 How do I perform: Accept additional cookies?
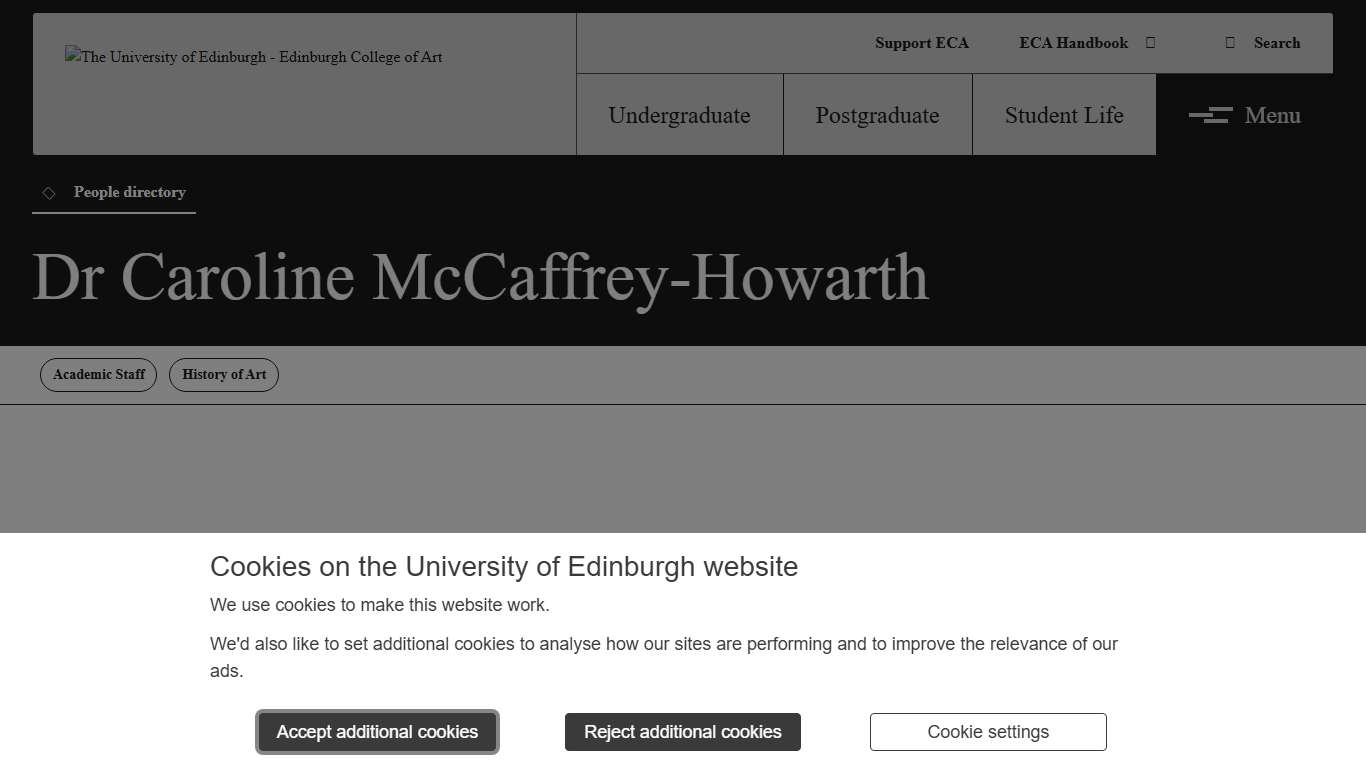377,732
